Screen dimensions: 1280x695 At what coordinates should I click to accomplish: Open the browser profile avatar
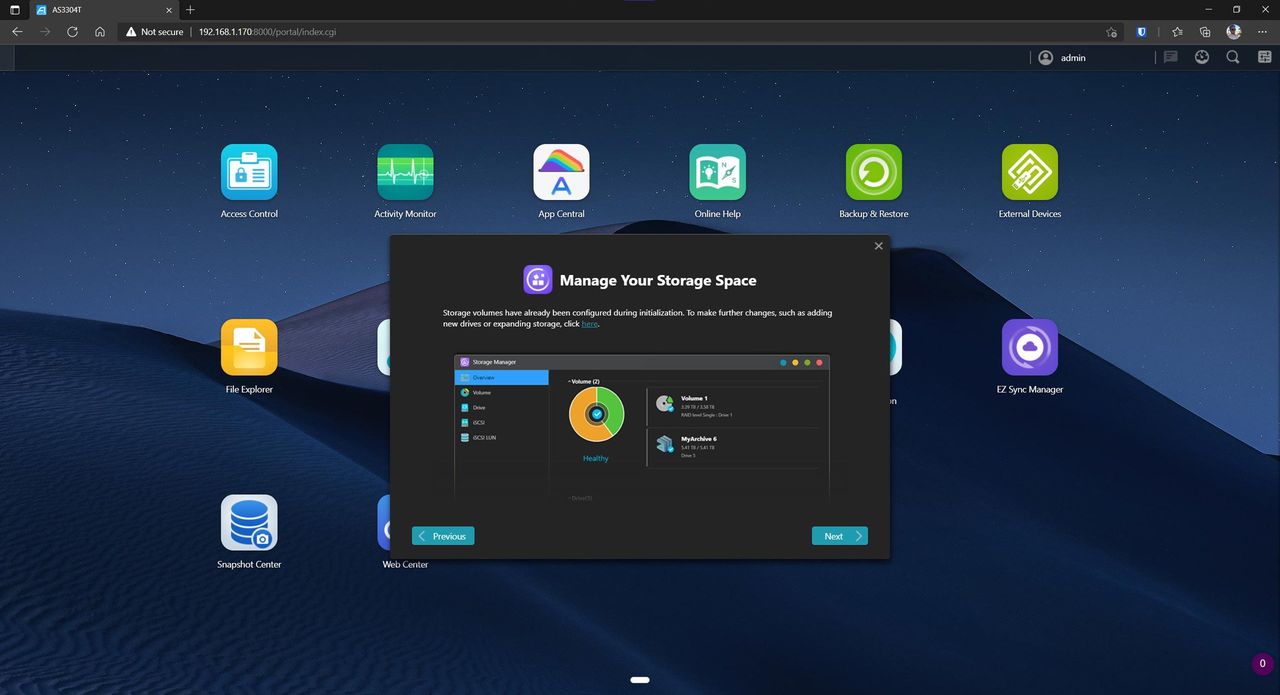coord(1234,32)
